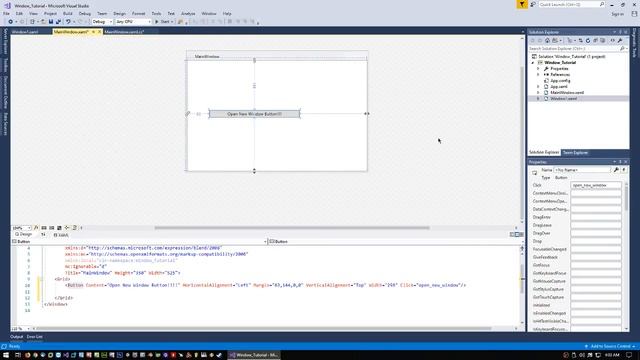Expand the MainWindow.xaml node
The width and height of the screenshot is (640, 360).
(x=538, y=93)
